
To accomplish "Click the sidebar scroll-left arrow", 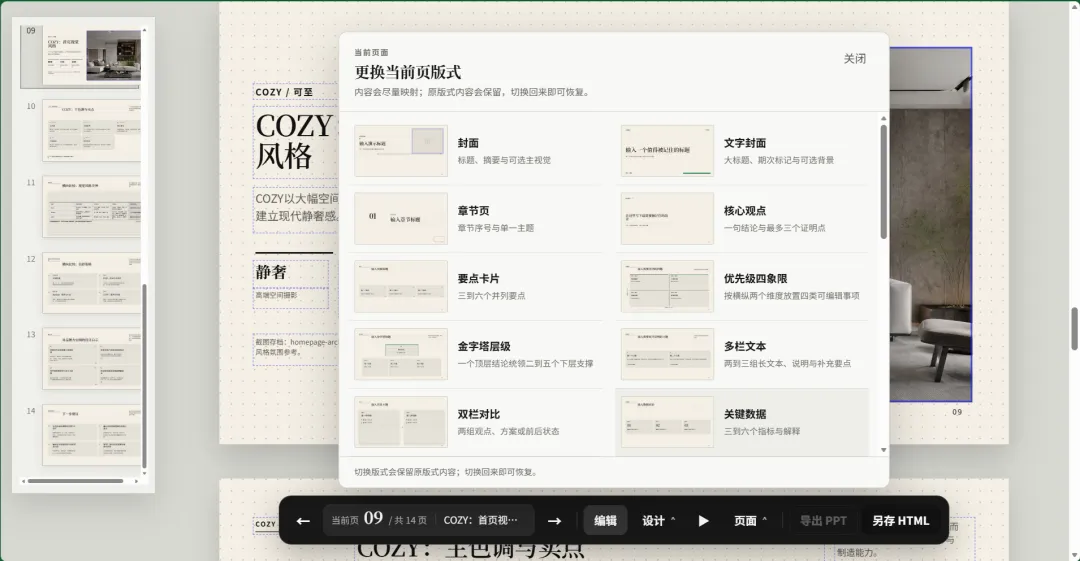I will point(23,481).
